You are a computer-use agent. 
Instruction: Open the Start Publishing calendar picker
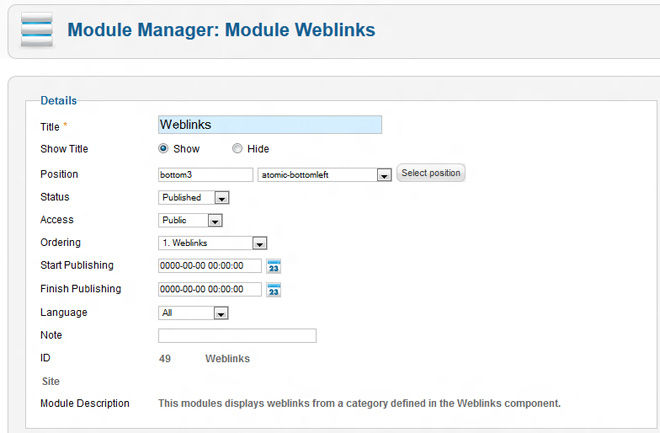click(274, 266)
